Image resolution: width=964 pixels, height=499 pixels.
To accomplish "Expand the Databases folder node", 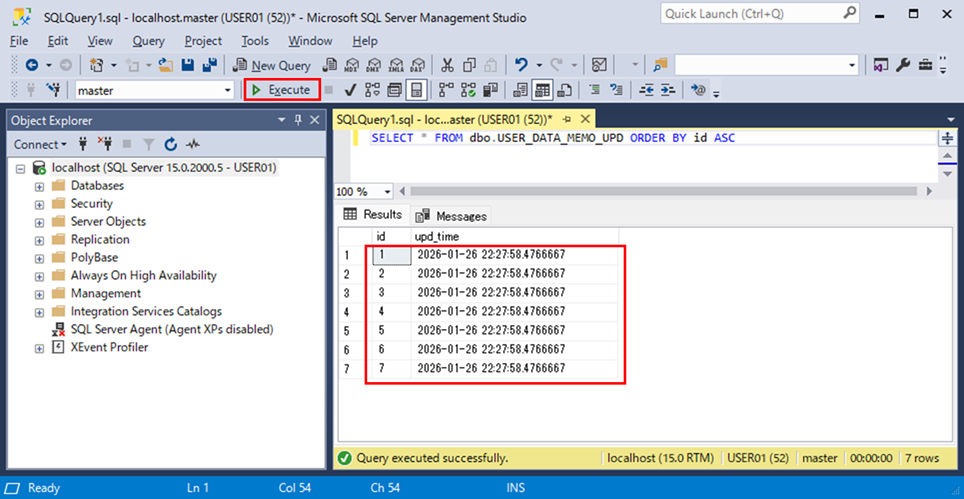I will [x=39, y=186].
